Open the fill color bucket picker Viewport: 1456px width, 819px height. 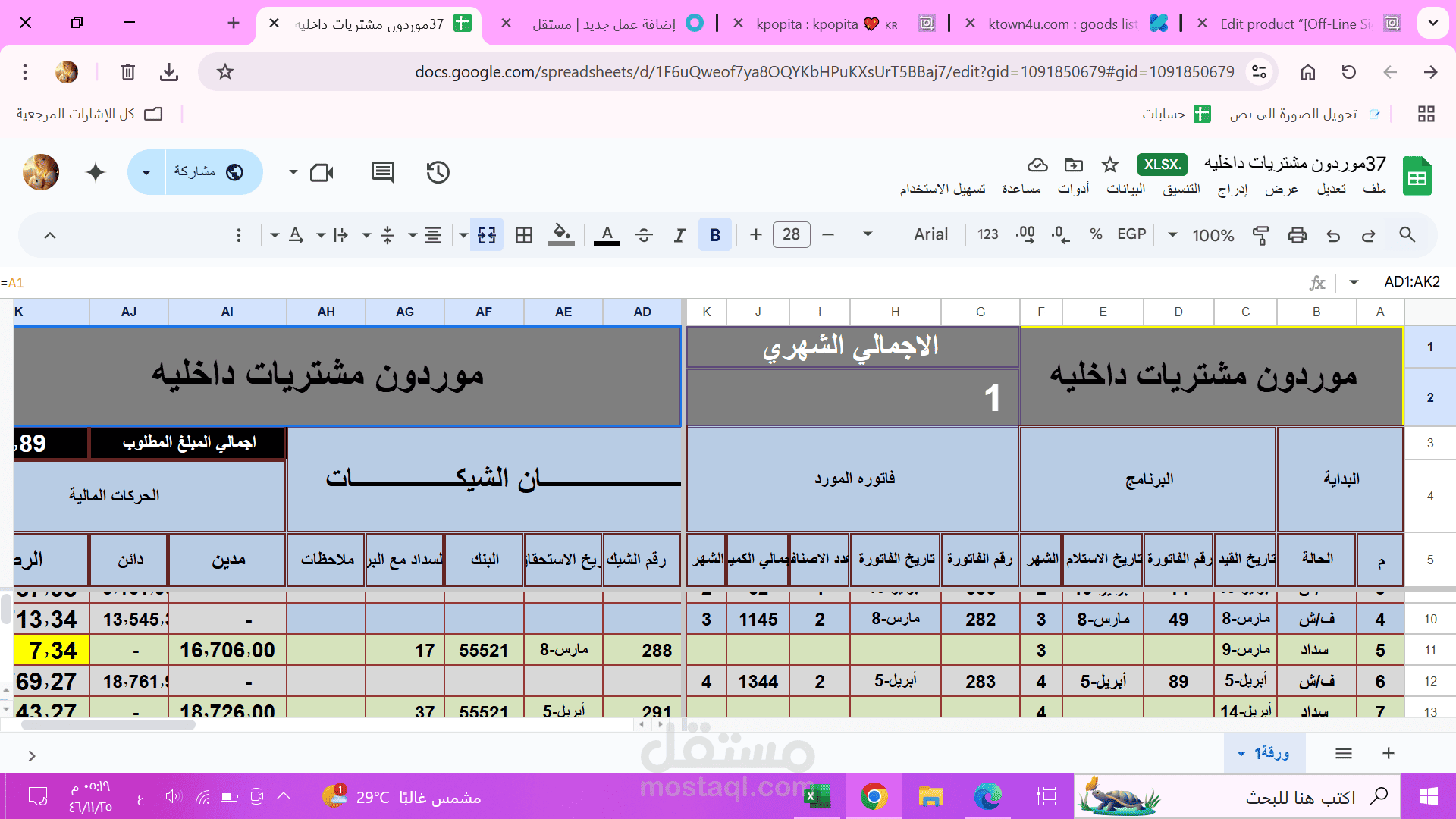(561, 235)
